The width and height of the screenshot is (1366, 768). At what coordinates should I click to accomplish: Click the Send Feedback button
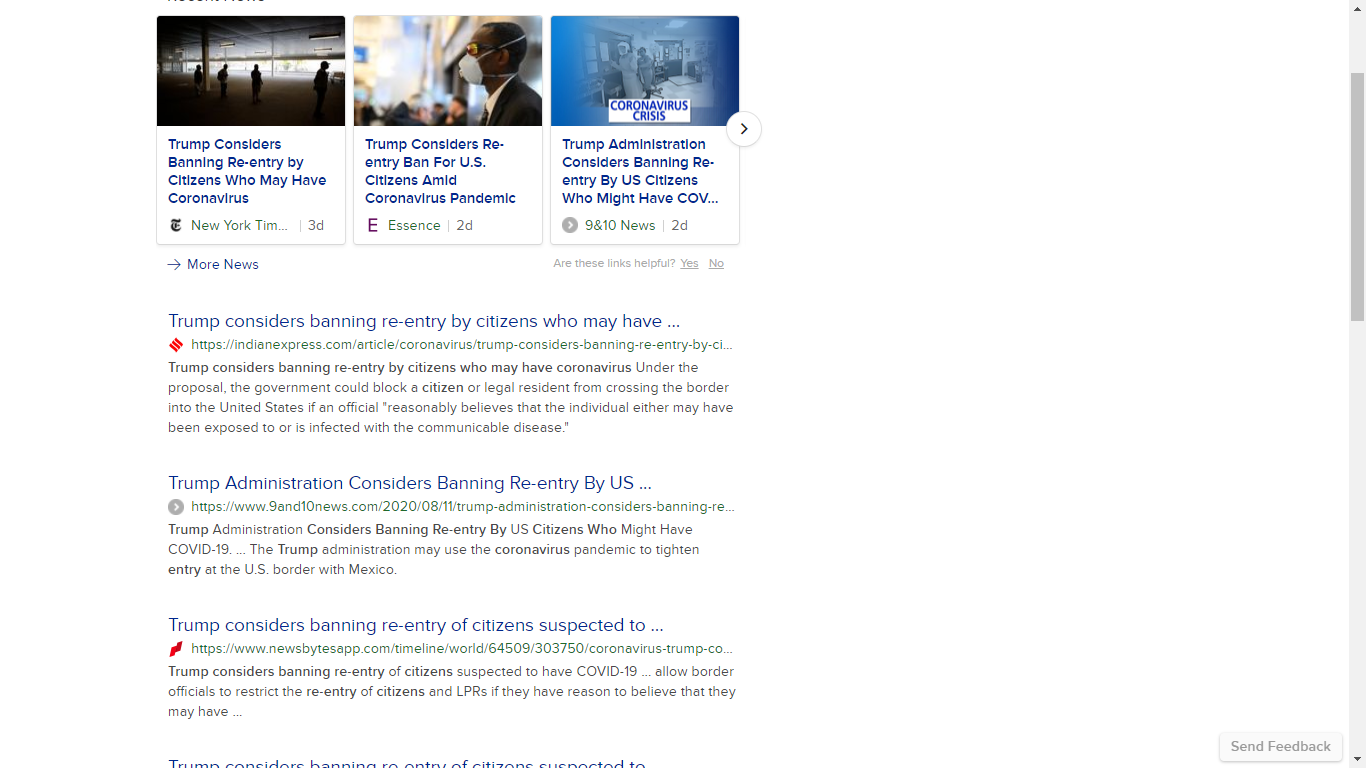(1281, 746)
